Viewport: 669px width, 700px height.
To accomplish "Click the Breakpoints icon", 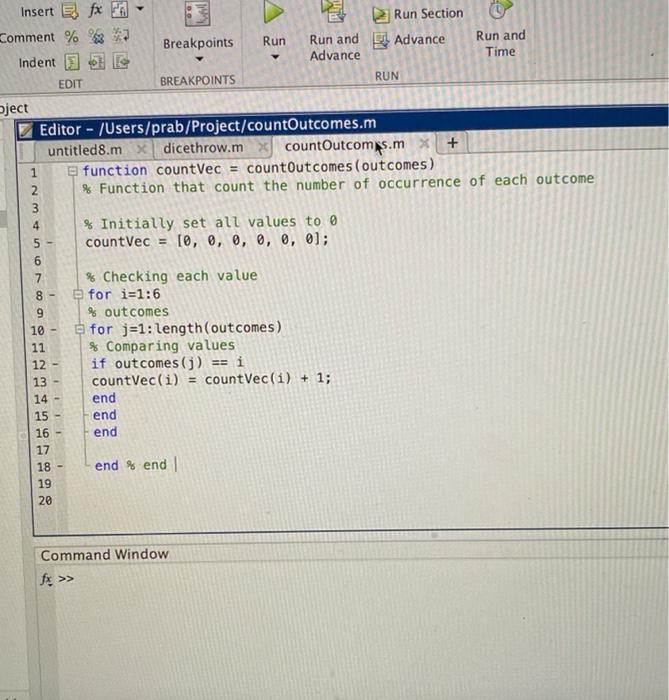I will click(198, 13).
